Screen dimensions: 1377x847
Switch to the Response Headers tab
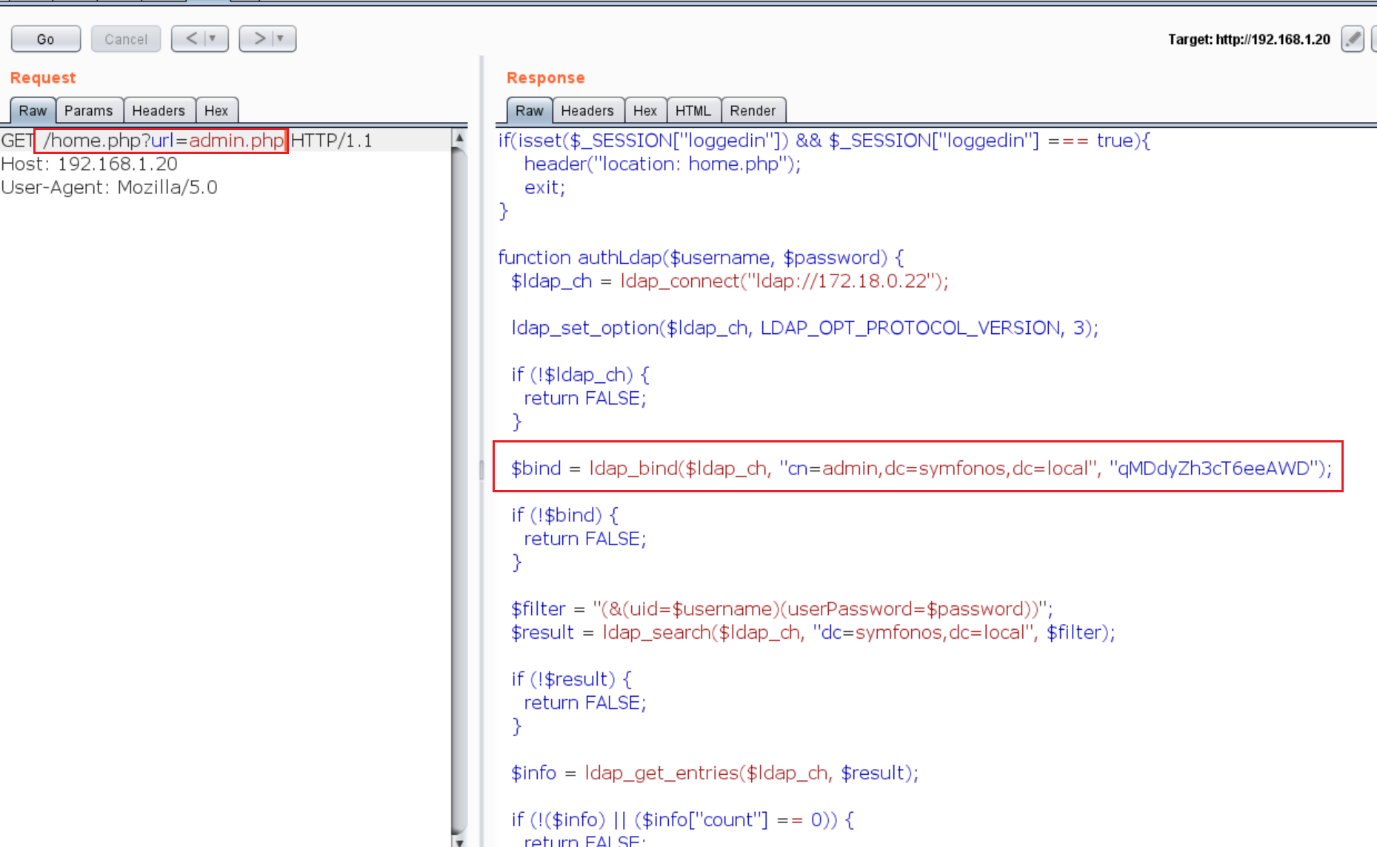coord(587,111)
